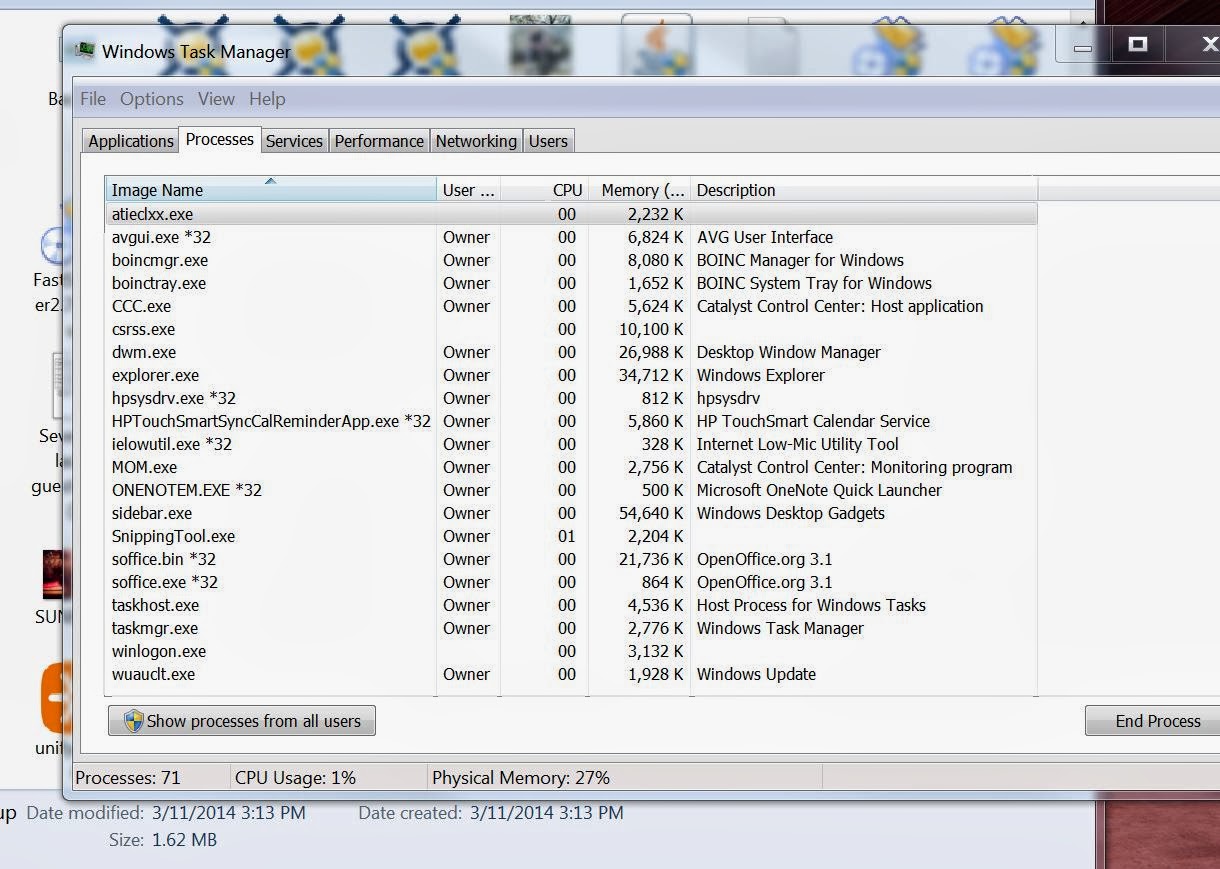This screenshot has width=1220, height=869.
Task: Sort by Description column header
Action: (x=864, y=190)
